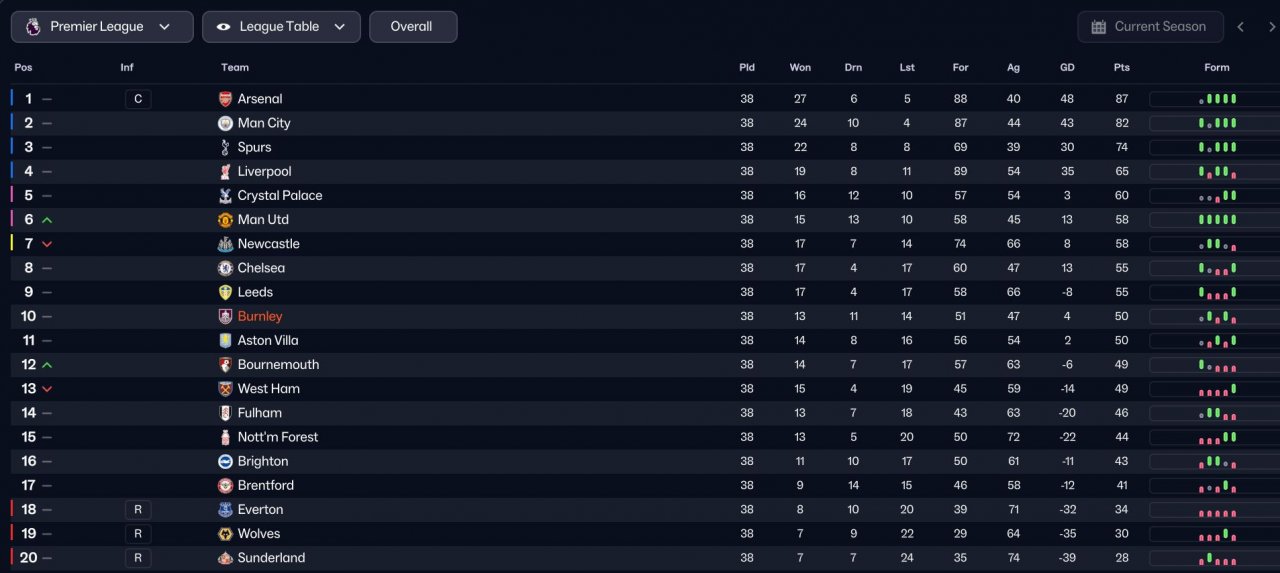Image resolution: width=1280 pixels, height=573 pixels.
Task: Click Arsenal's champion C info badge
Action: coord(138,99)
